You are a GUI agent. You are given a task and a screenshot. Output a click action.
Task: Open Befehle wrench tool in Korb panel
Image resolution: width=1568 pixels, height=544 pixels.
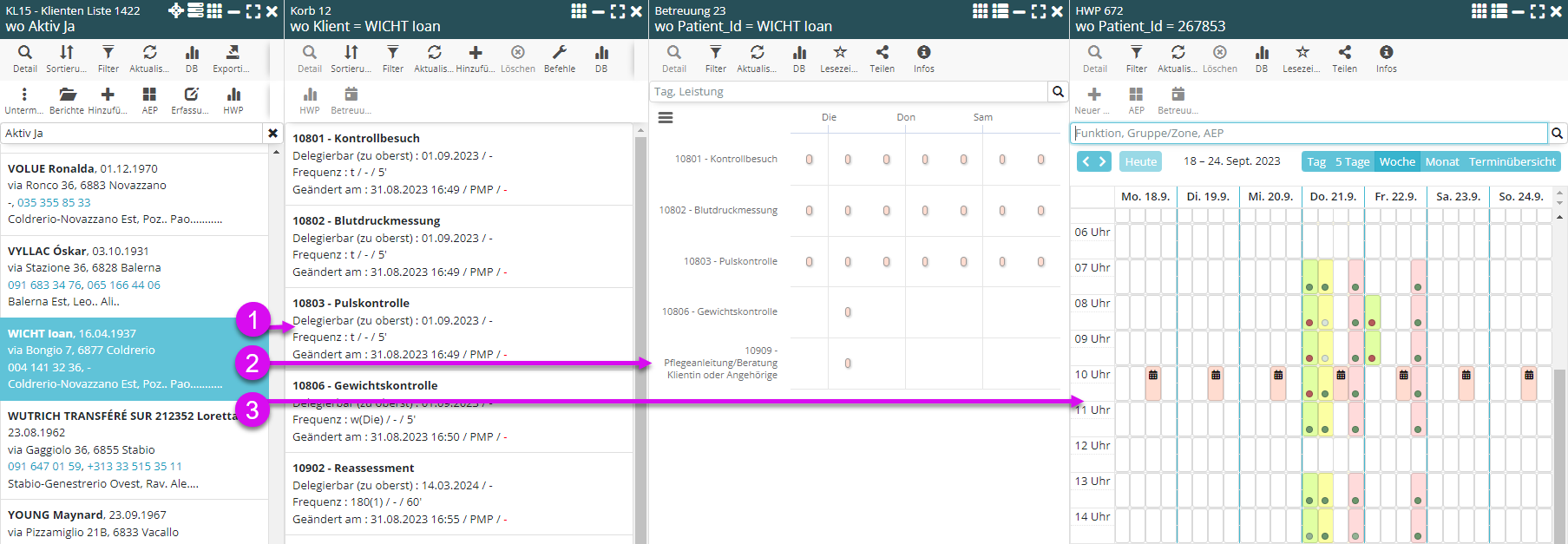click(560, 53)
